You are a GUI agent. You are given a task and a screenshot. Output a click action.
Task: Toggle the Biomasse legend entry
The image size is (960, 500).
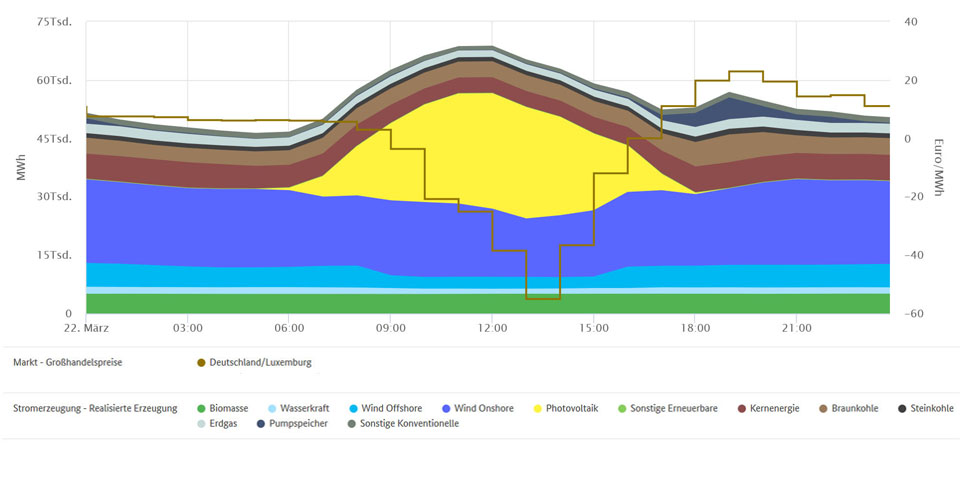click(223, 408)
